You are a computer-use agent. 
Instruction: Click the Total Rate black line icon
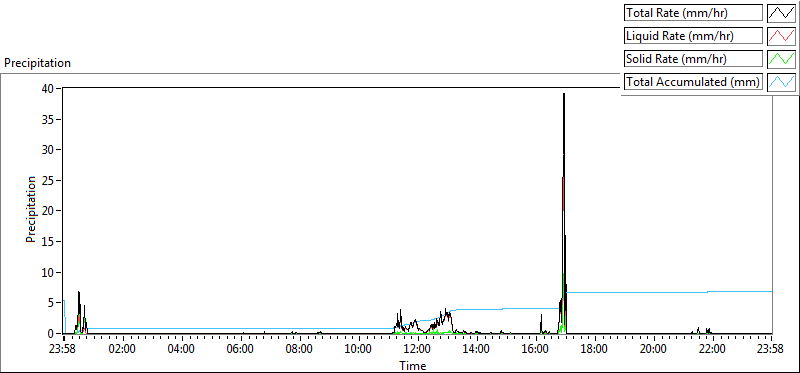781,13
